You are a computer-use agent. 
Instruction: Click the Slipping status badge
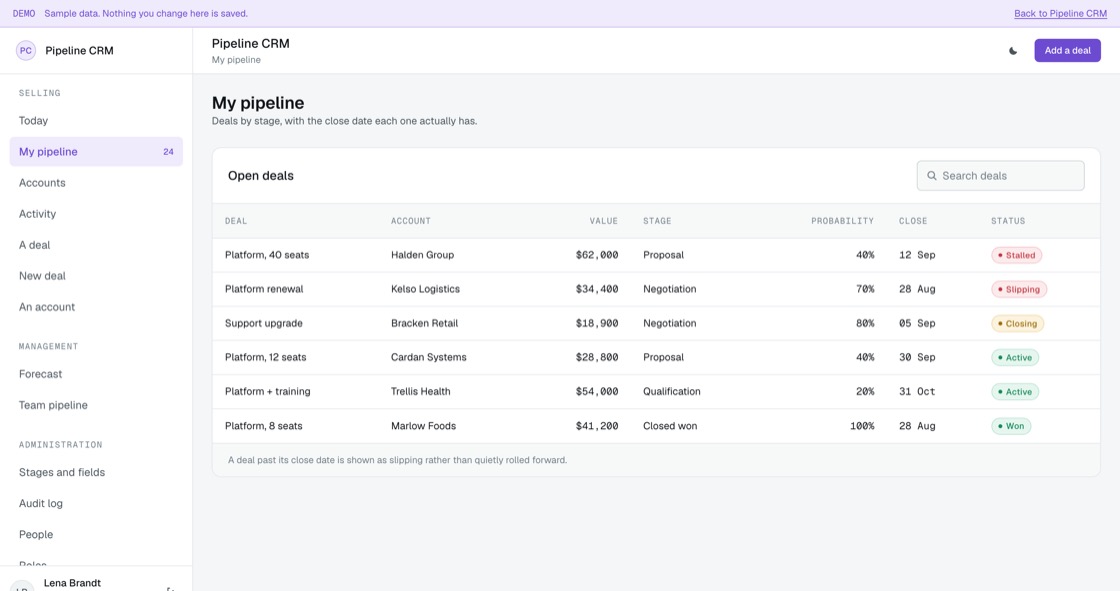(x=1019, y=289)
